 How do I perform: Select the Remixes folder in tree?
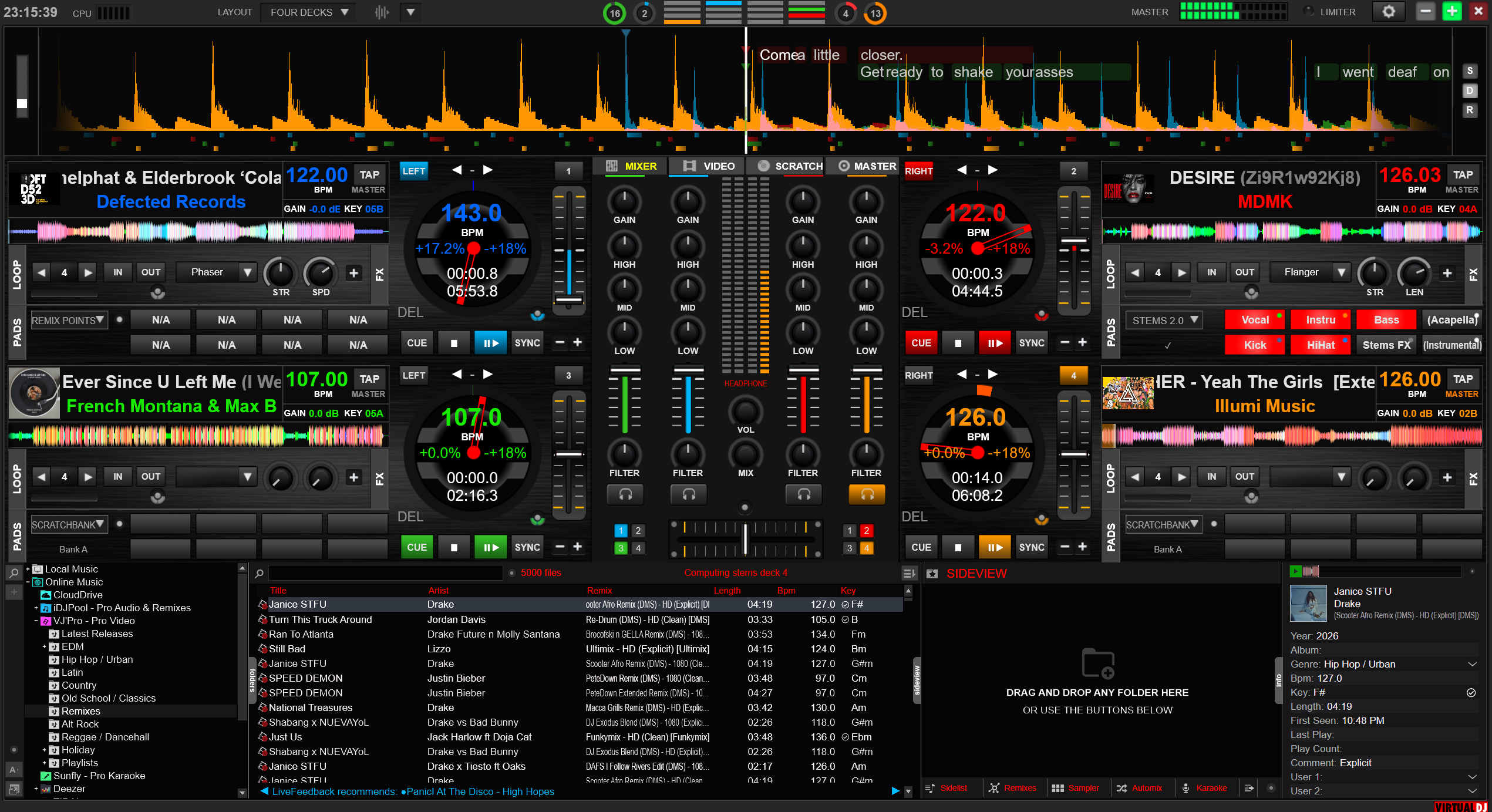pyautogui.click(x=81, y=711)
